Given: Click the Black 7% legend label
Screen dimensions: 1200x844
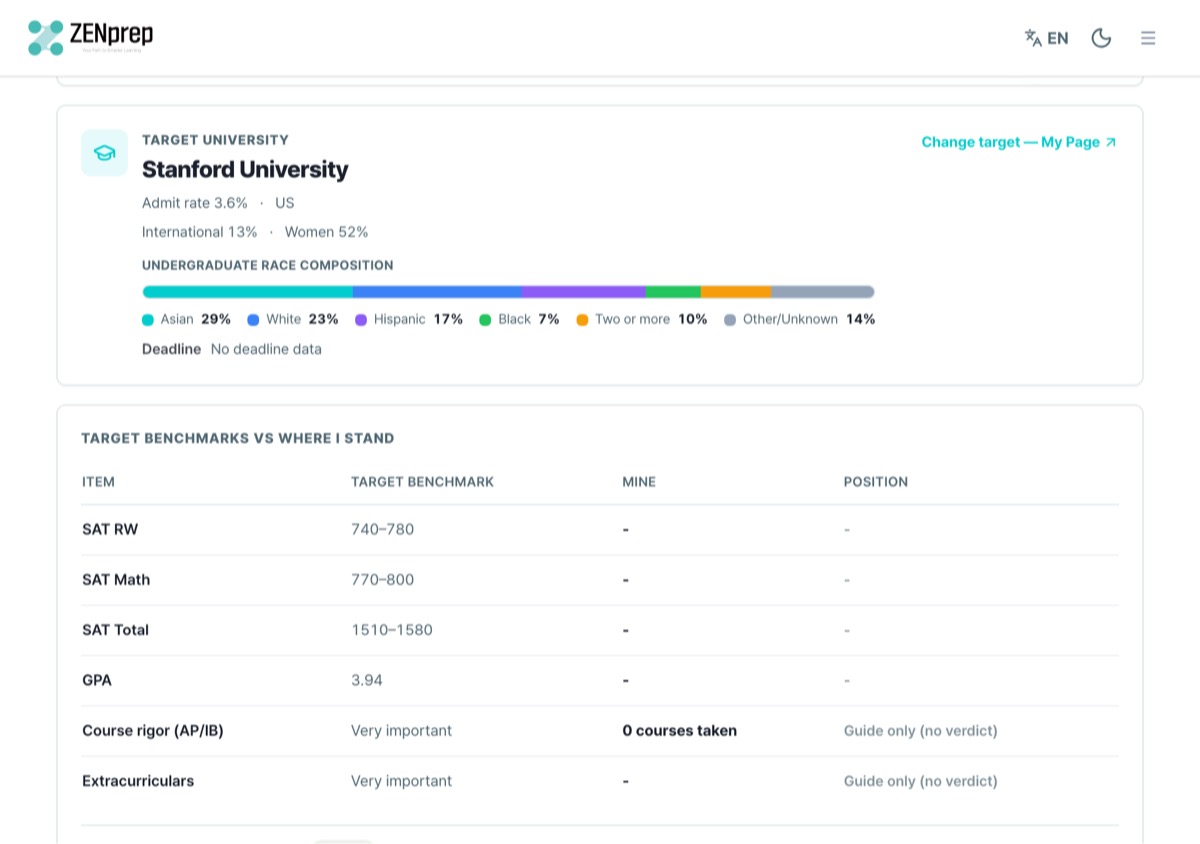Looking at the screenshot, I should (528, 319).
